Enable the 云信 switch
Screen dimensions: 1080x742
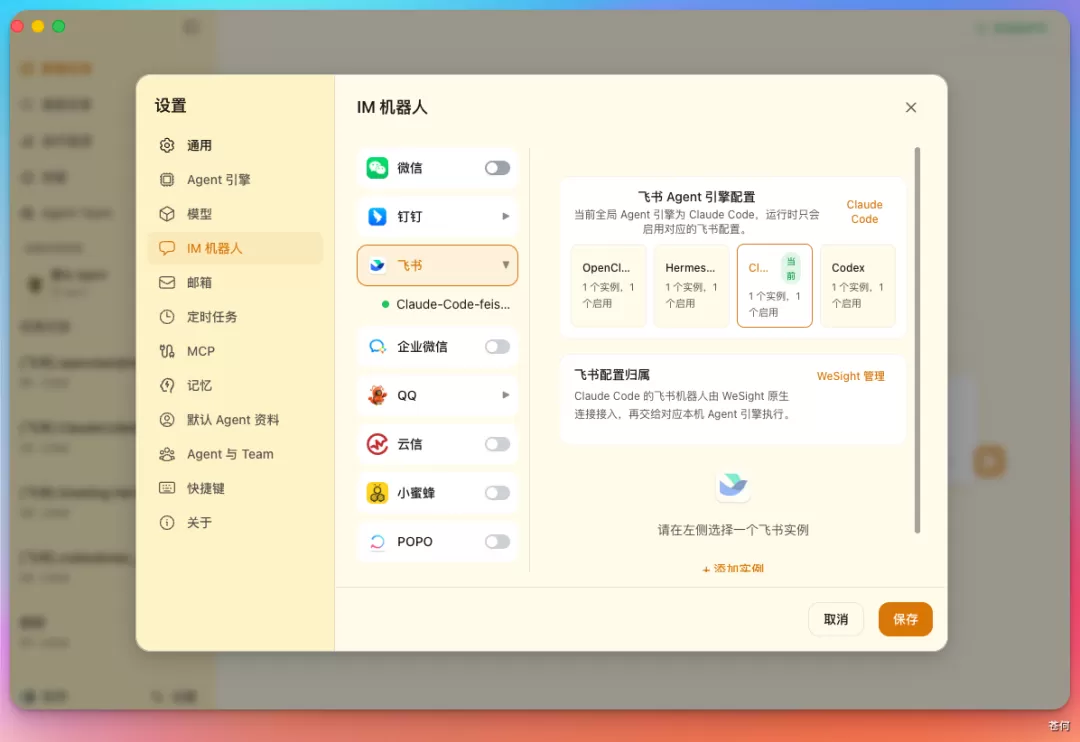pyautogui.click(x=497, y=444)
